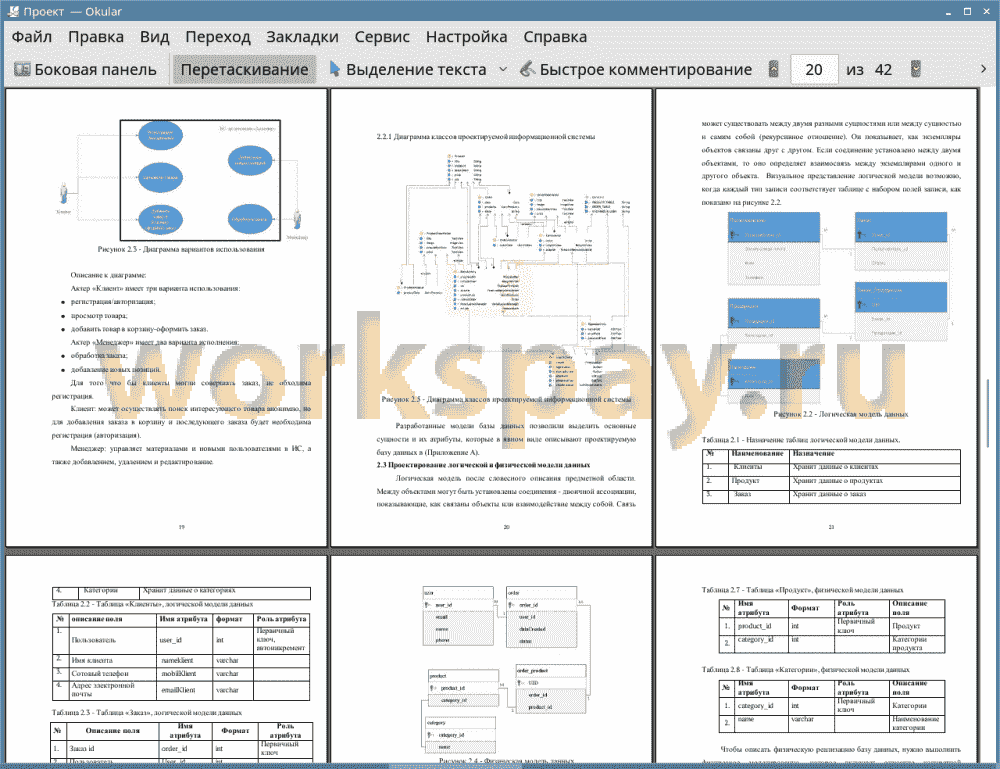Click the "просмотр товара;" bullet item

(x=99, y=315)
